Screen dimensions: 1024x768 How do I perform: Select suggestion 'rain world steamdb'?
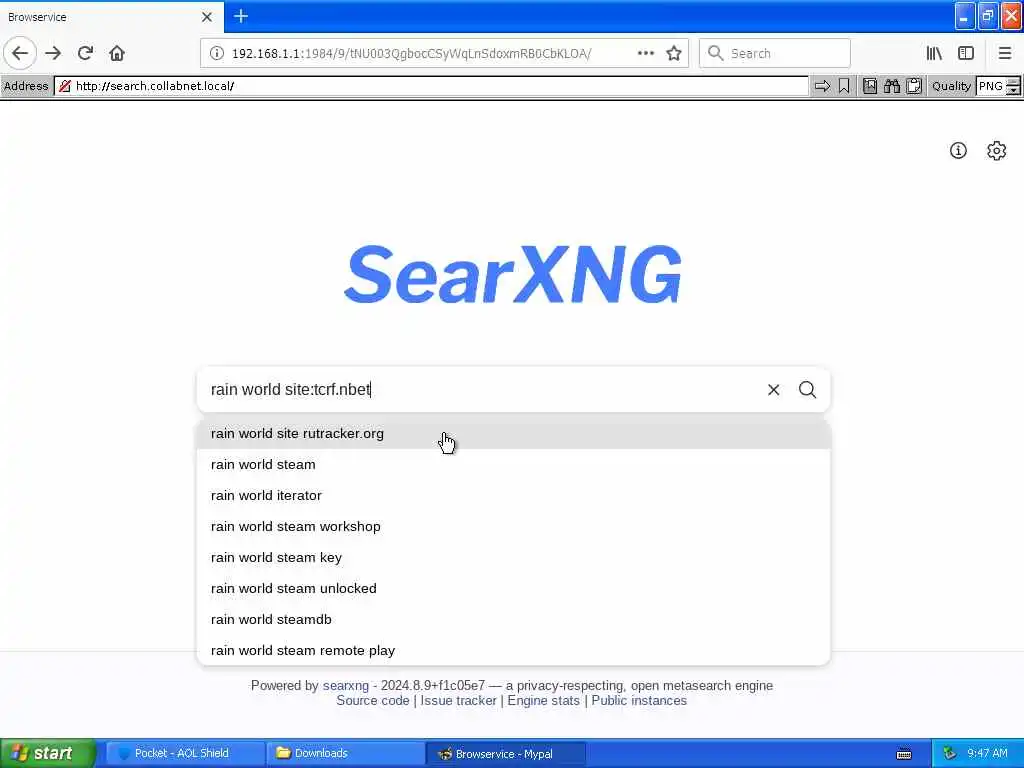(x=513, y=620)
